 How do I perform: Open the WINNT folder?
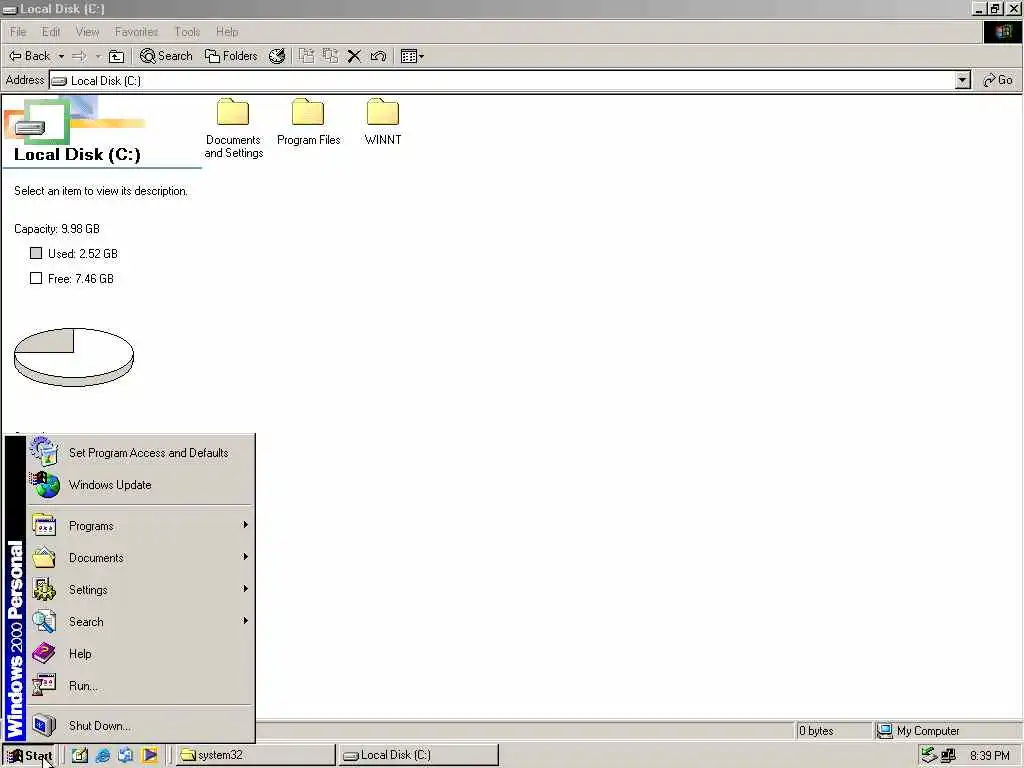pos(383,122)
